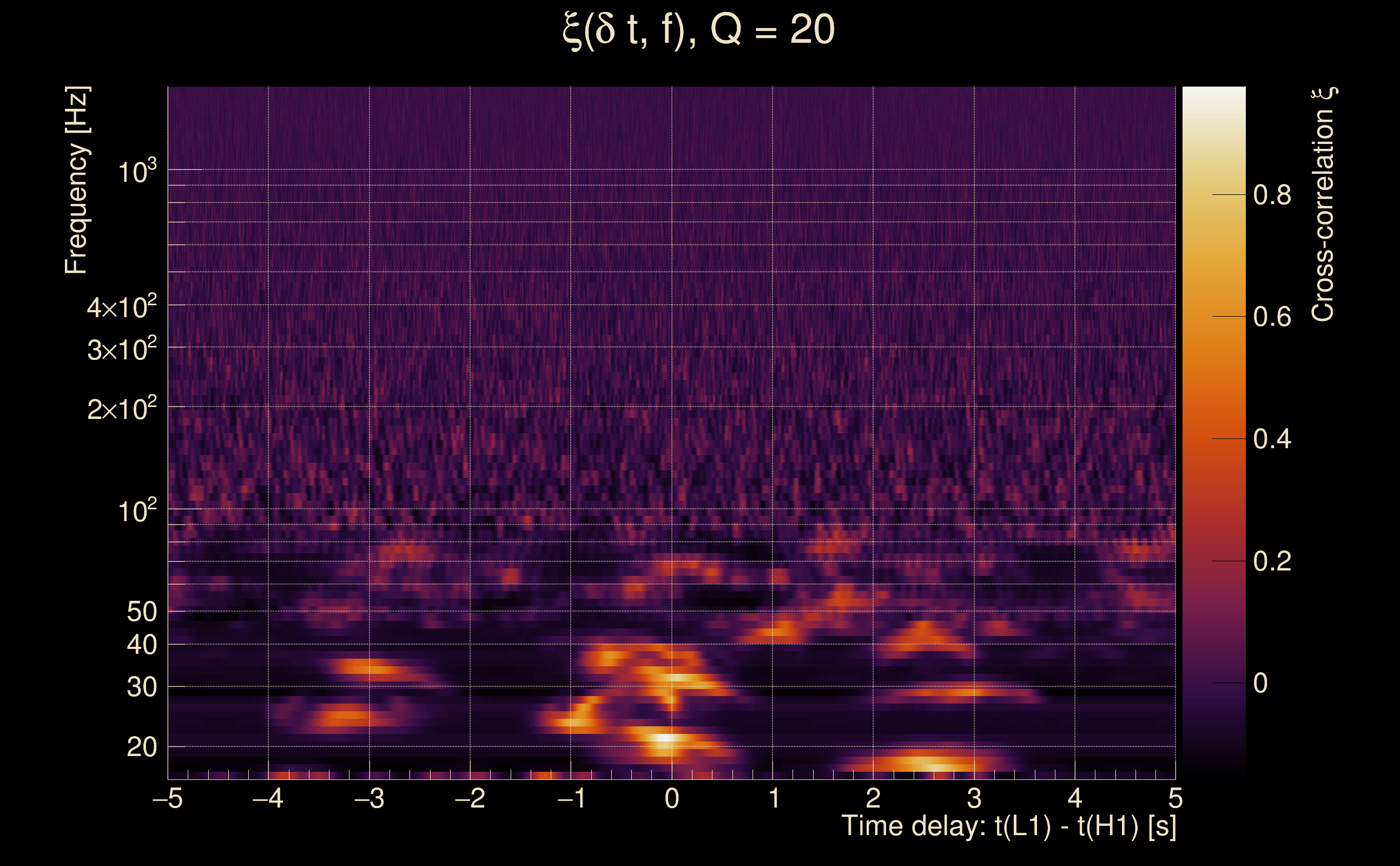Click the 0.2 colorbar tick label

[x=1272, y=561]
